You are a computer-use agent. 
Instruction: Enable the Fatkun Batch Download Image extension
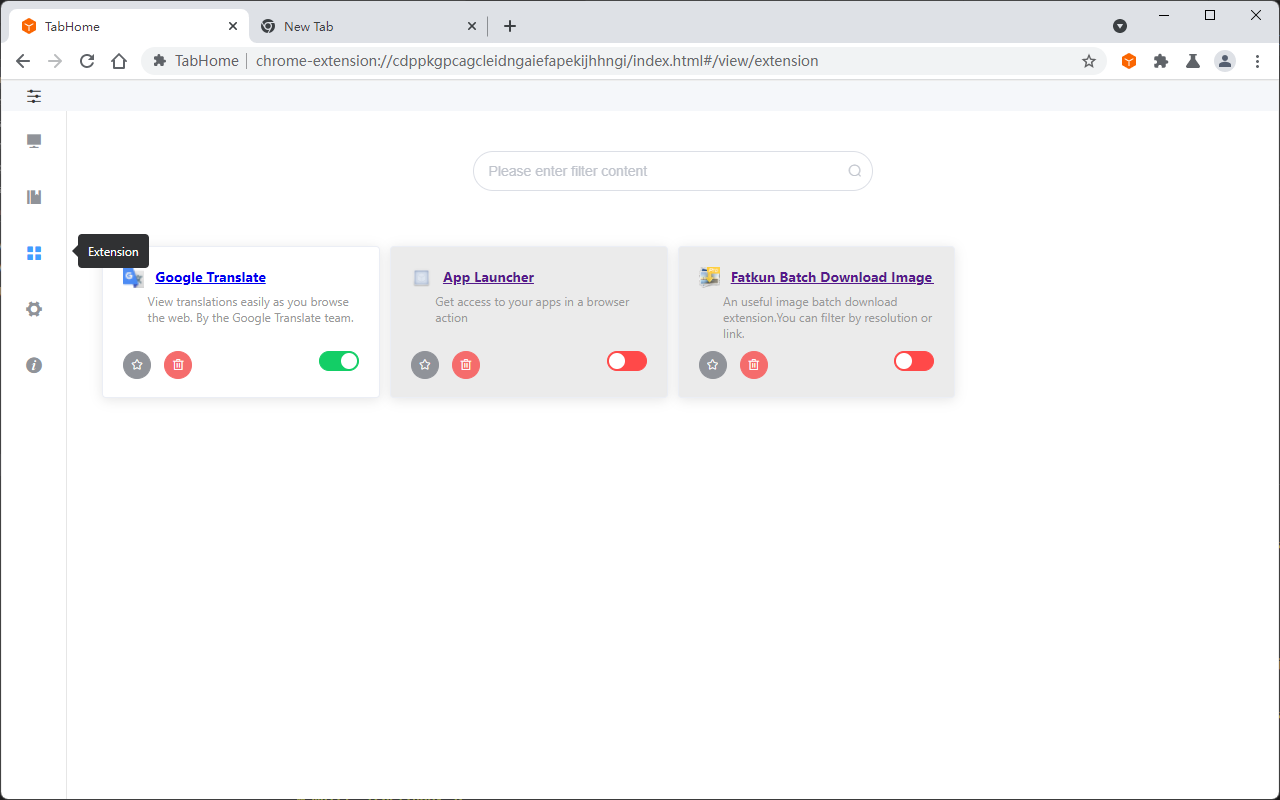pos(913,360)
